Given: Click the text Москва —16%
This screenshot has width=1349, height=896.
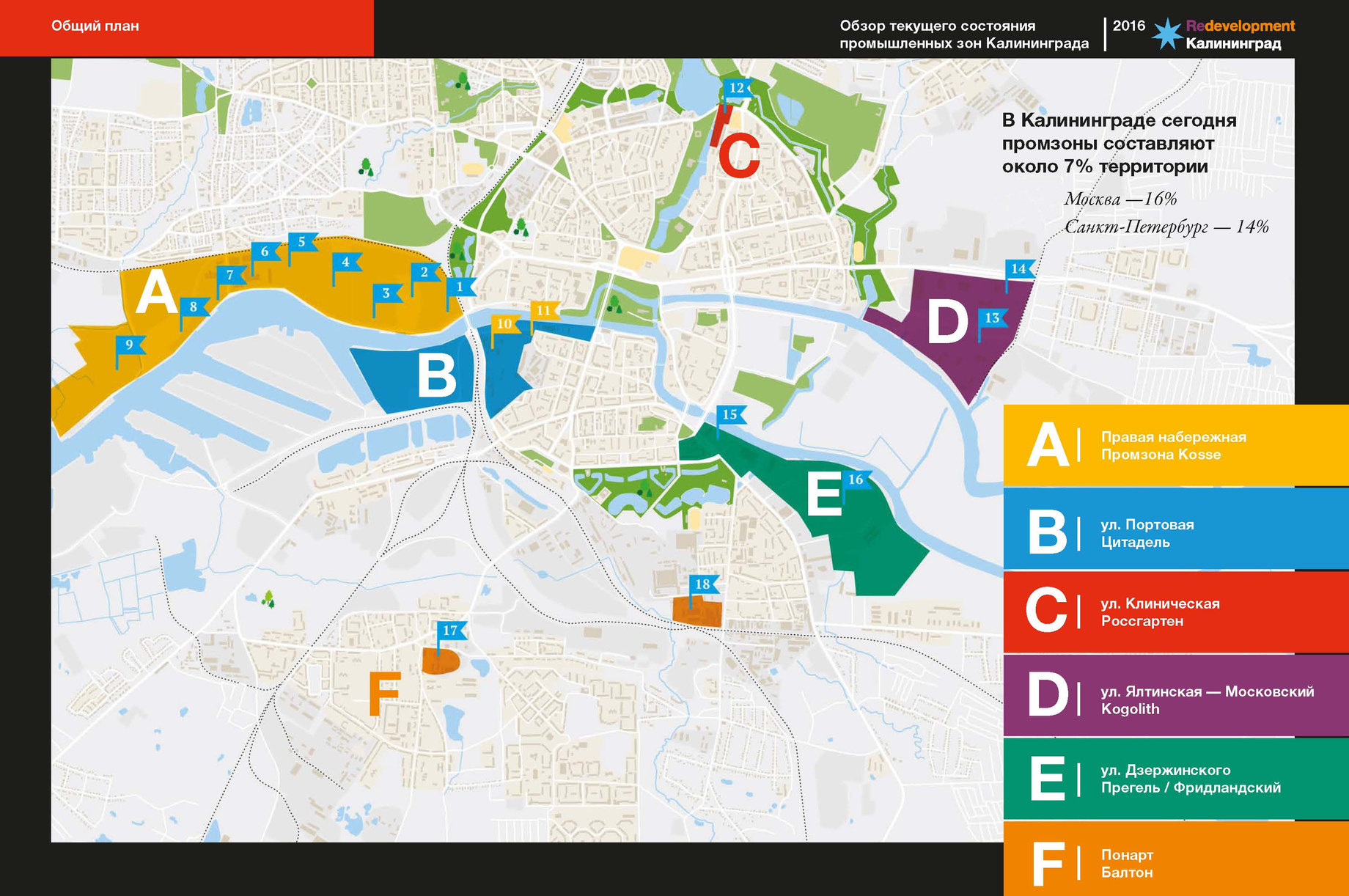Looking at the screenshot, I should 1121,199.
